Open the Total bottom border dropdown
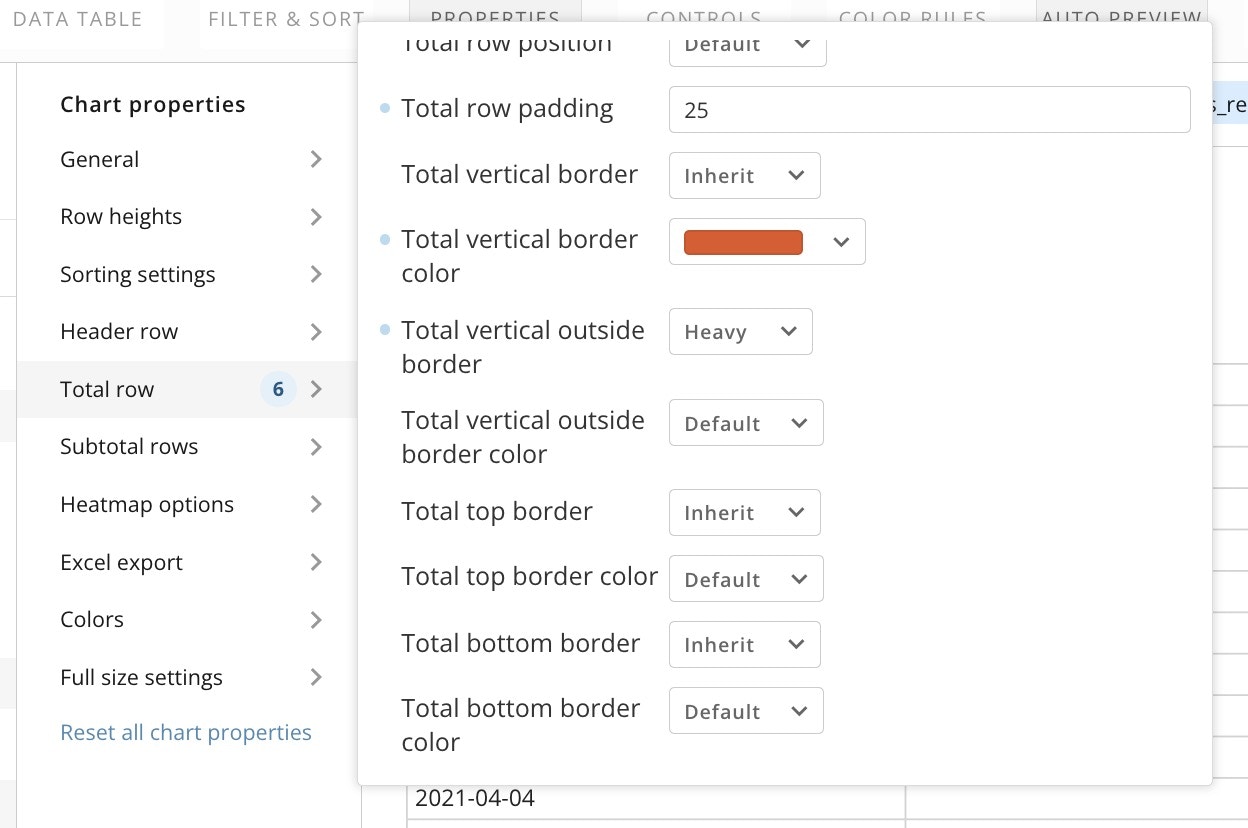1248x828 pixels. 744,645
